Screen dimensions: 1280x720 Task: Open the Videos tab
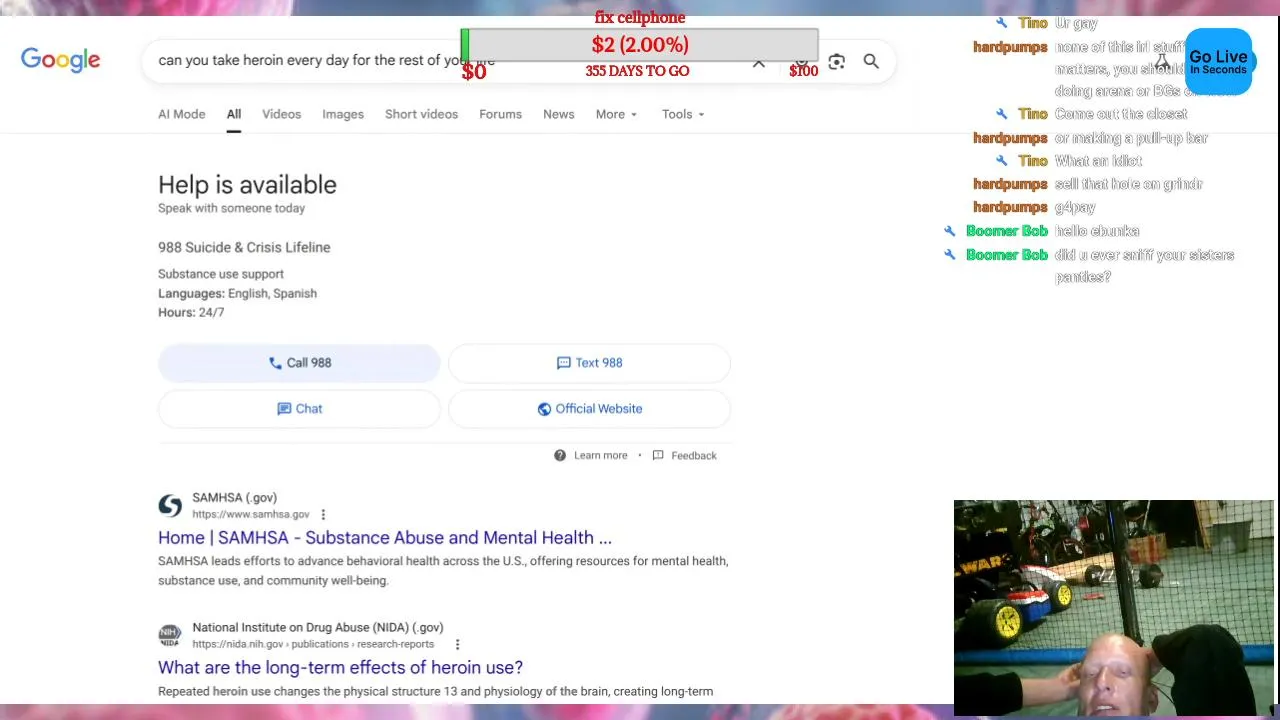coord(281,114)
